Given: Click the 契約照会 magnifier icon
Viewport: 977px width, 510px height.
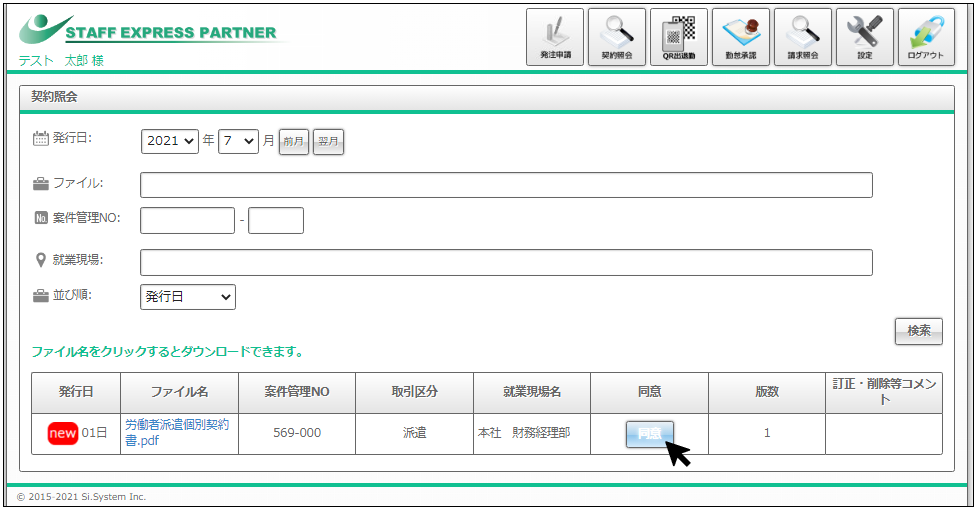Looking at the screenshot, I should tap(617, 37).
